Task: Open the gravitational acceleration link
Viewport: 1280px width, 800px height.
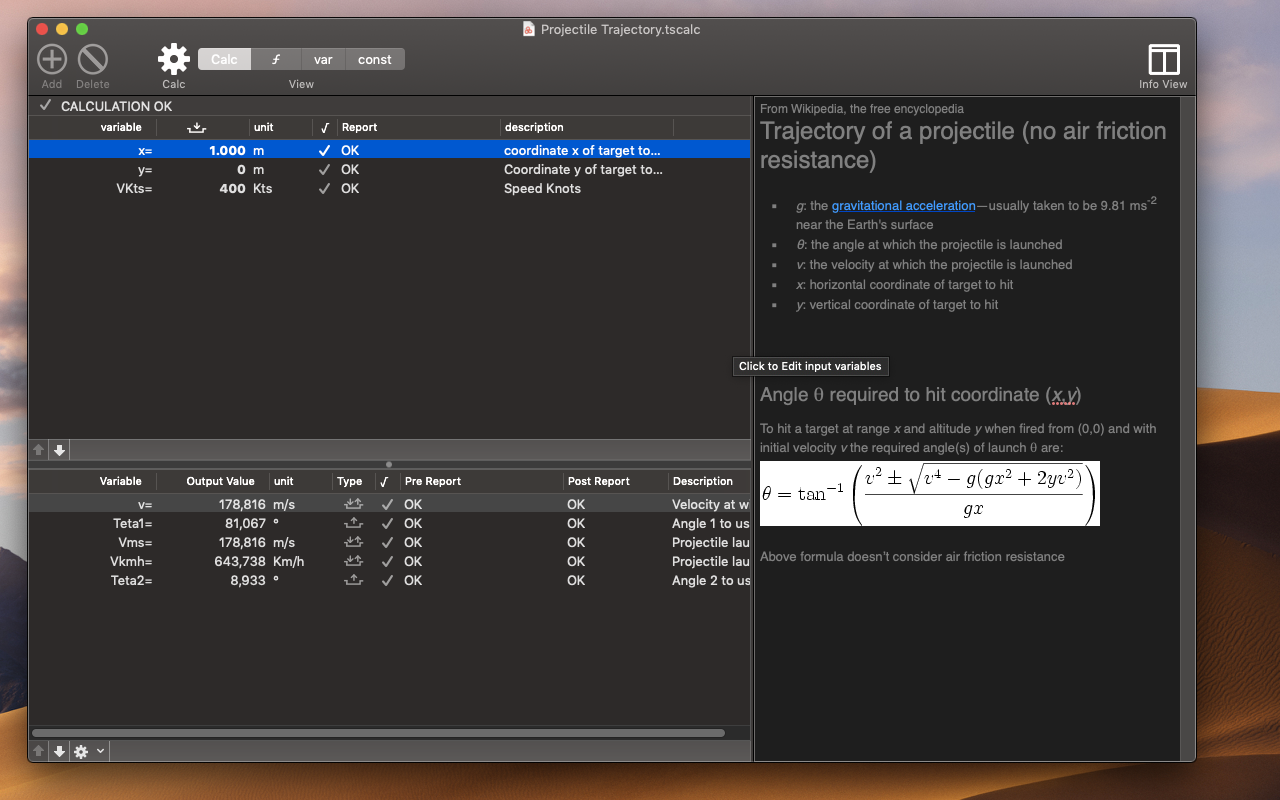Action: click(x=903, y=205)
